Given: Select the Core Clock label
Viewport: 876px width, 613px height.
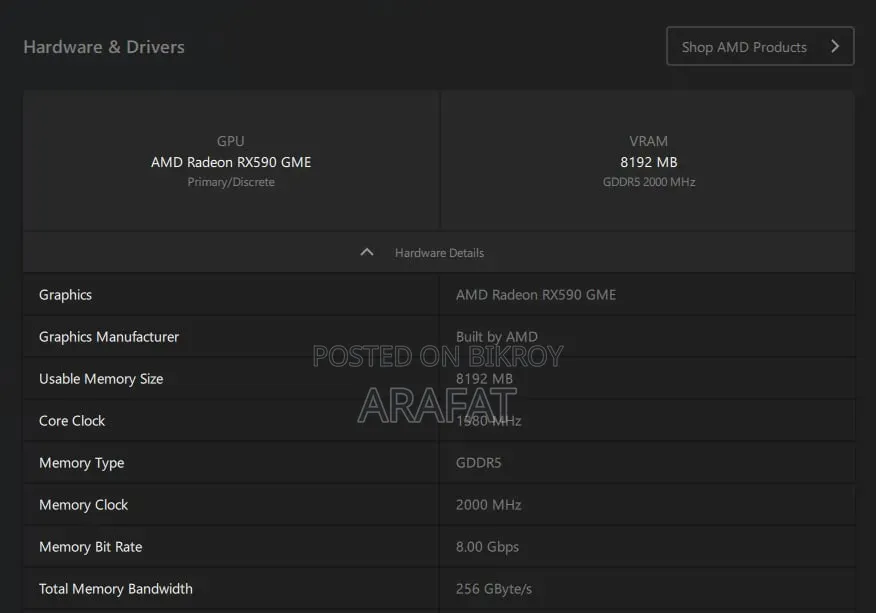Looking at the screenshot, I should tap(72, 421).
